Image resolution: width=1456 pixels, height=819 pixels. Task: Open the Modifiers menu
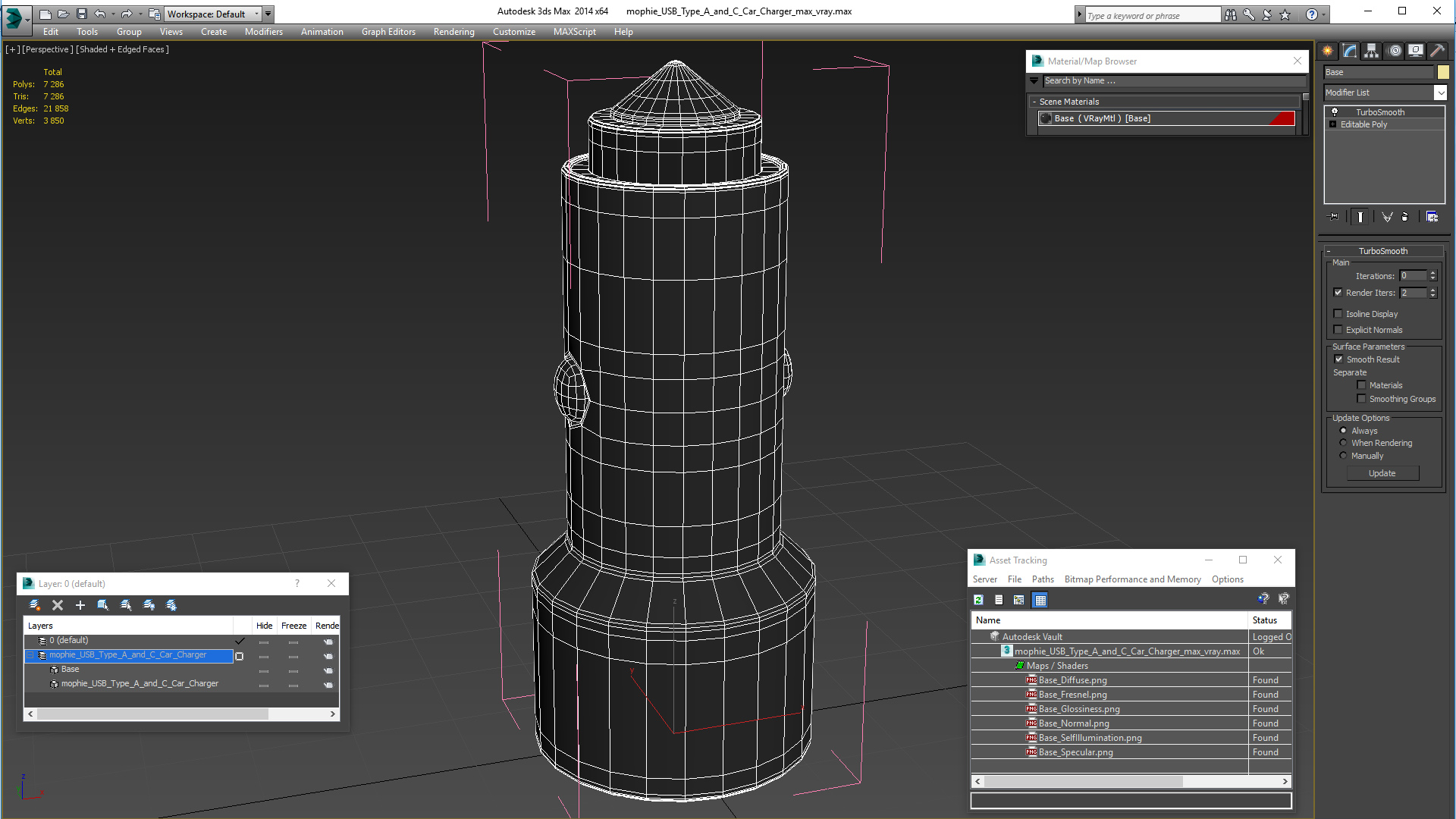click(263, 32)
